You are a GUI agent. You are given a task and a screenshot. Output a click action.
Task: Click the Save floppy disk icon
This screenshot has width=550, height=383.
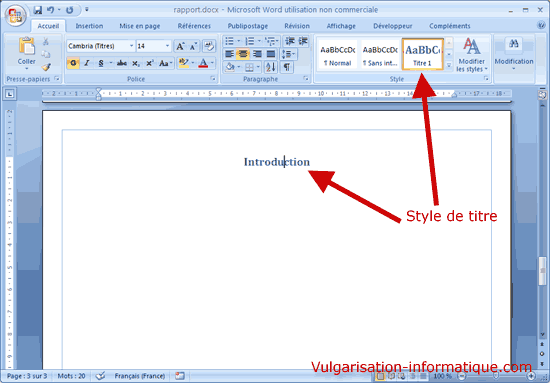point(38,10)
